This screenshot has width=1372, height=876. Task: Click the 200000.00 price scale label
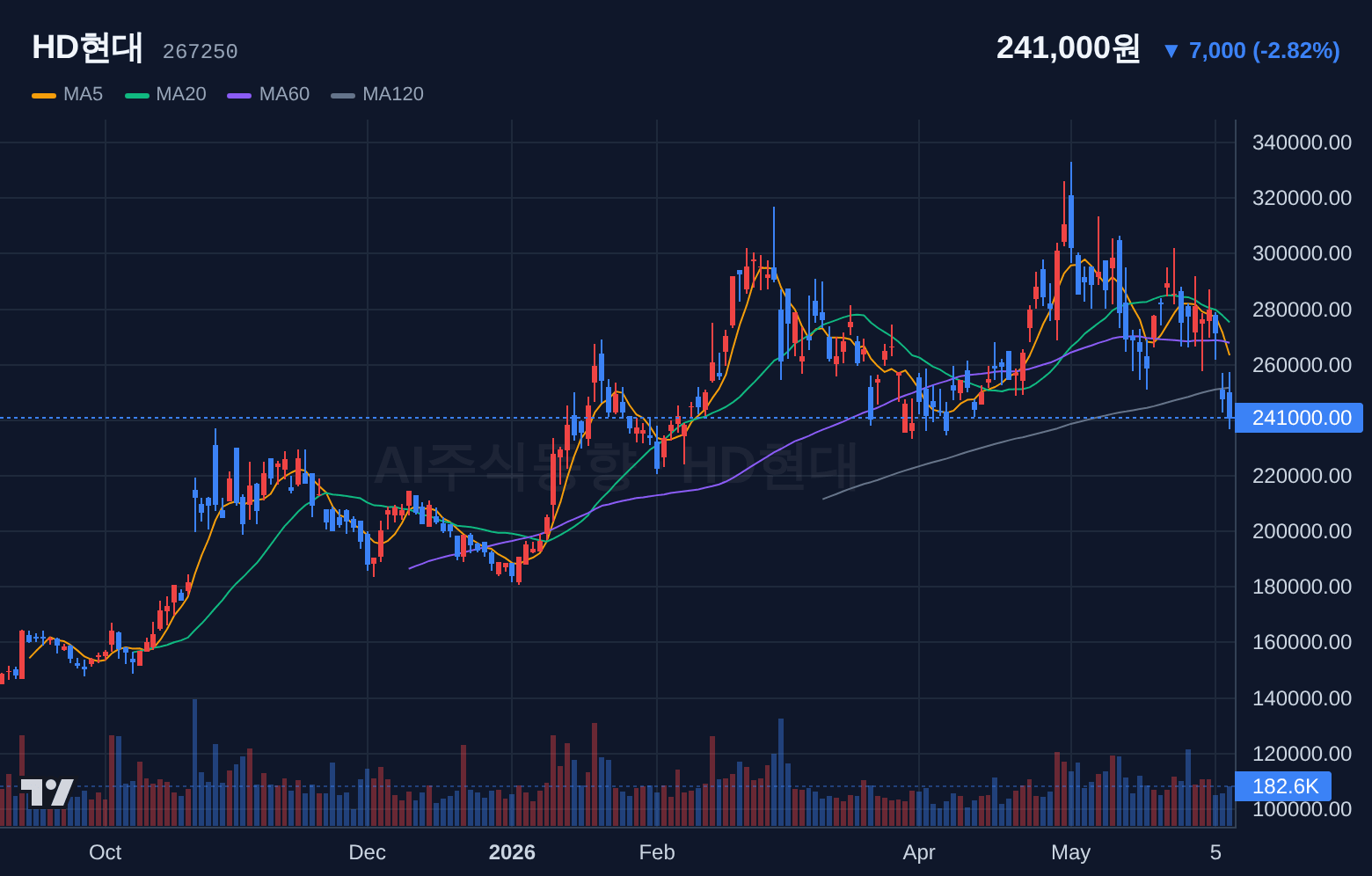pyautogui.click(x=1302, y=531)
